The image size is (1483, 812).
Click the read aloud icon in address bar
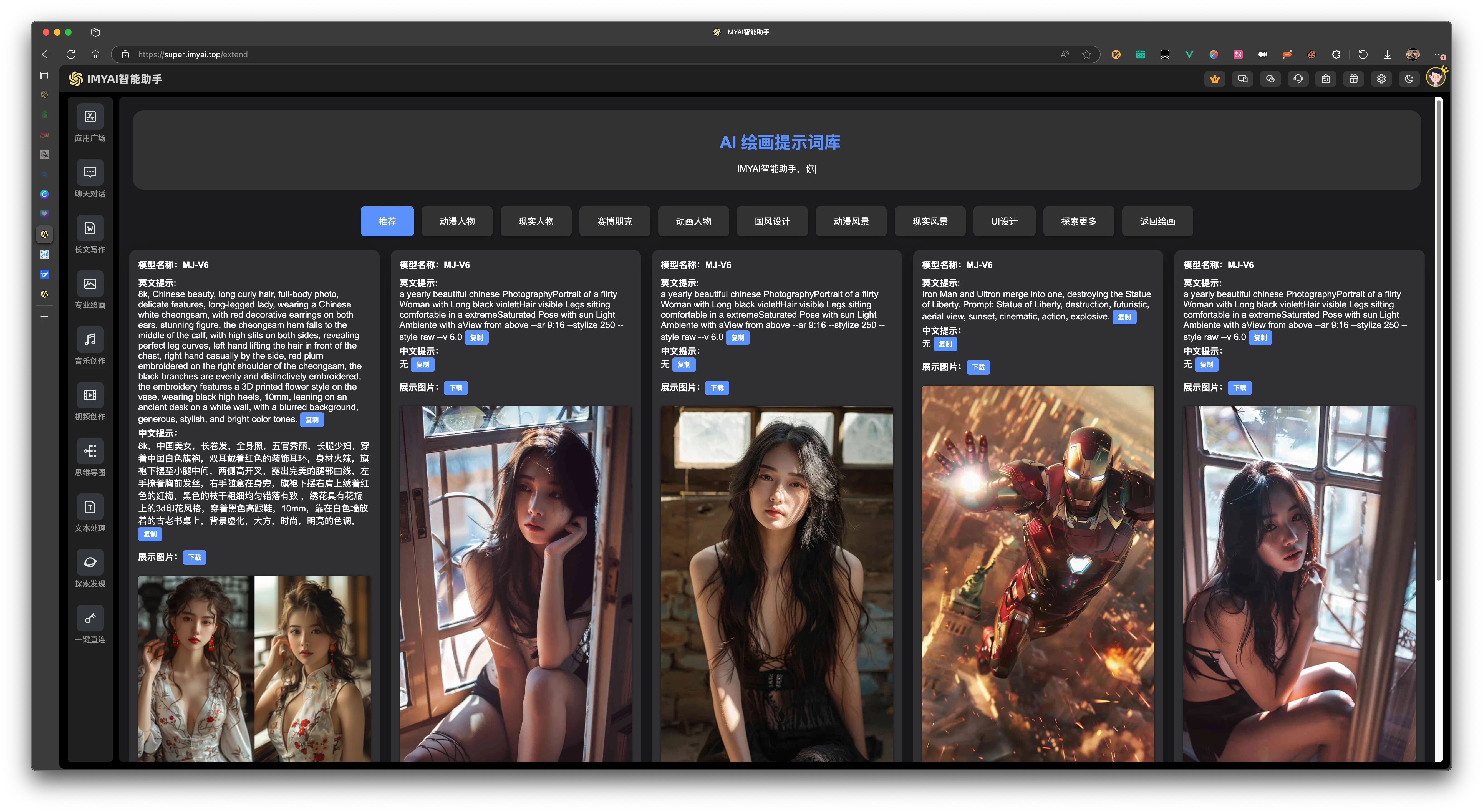(1065, 54)
